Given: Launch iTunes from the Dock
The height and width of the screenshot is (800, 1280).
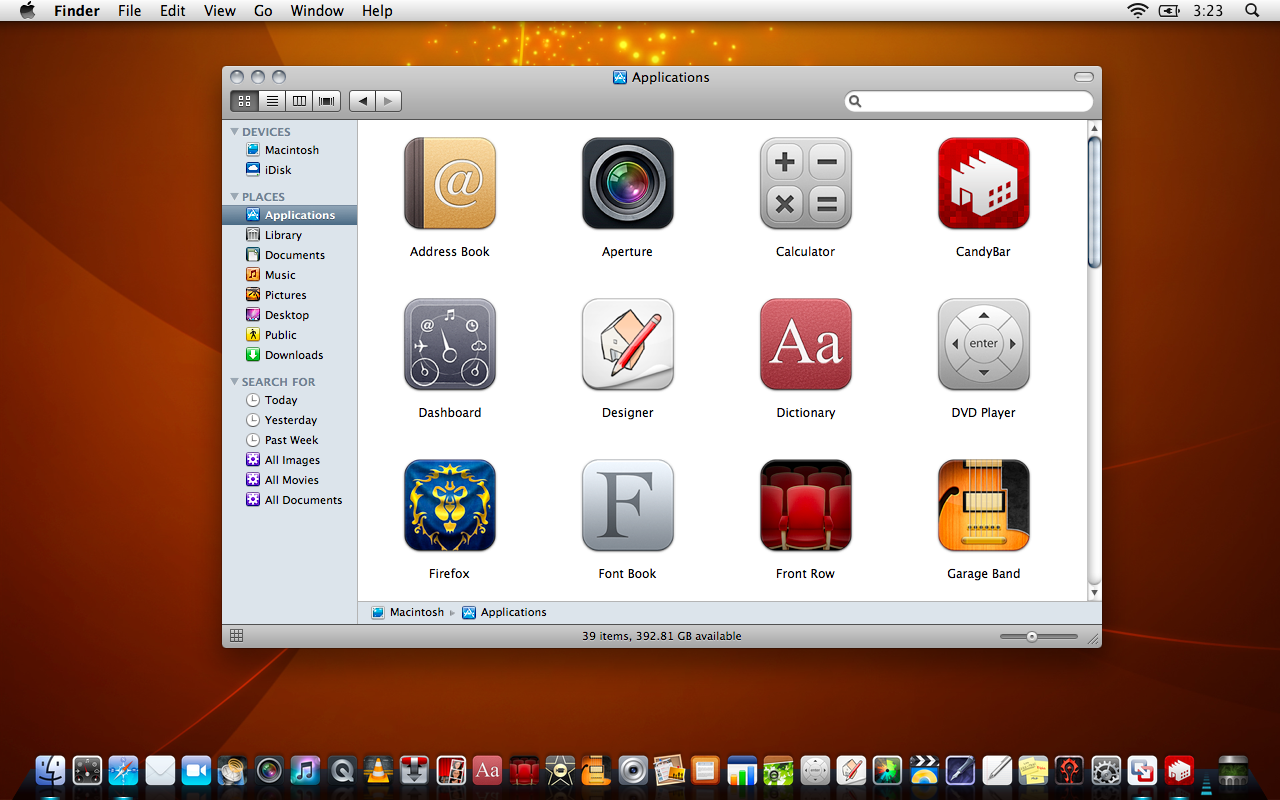Looking at the screenshot, I should coord(305,770).
